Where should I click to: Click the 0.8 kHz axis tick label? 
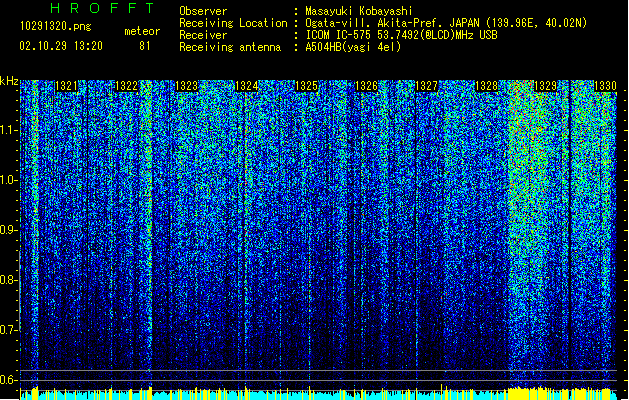click(9, 280)
